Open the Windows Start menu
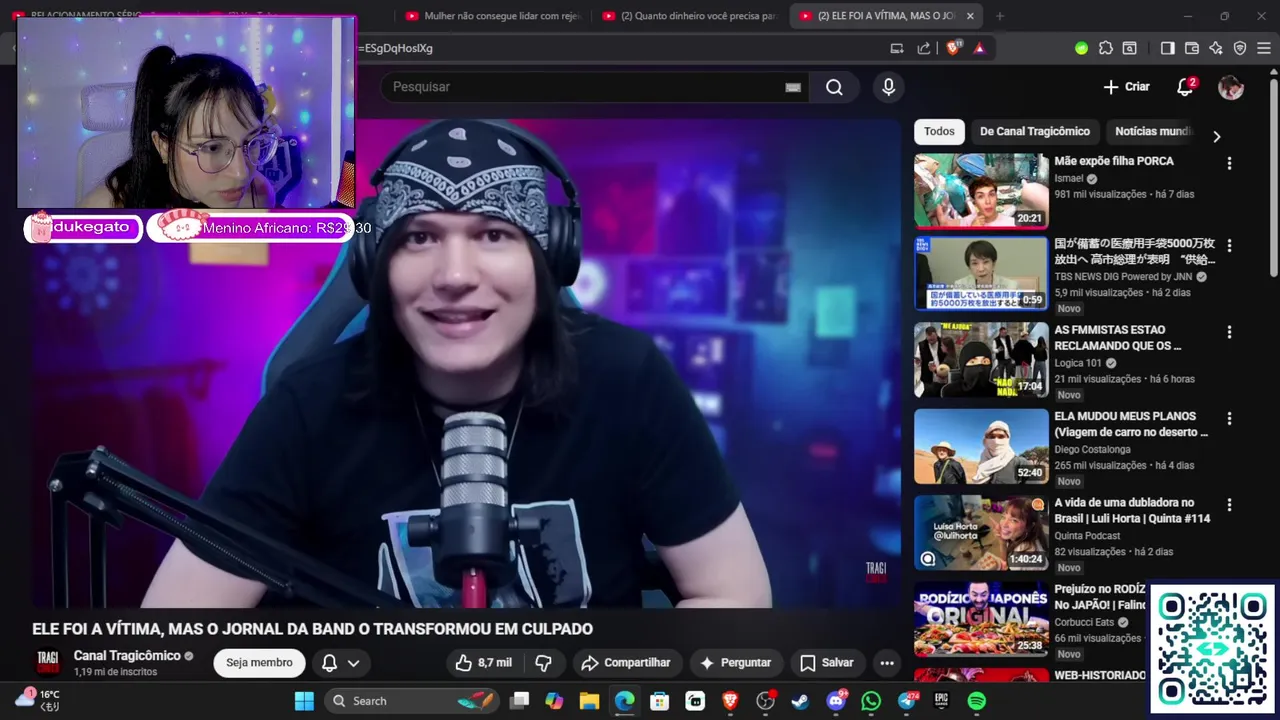 point(304,701)
